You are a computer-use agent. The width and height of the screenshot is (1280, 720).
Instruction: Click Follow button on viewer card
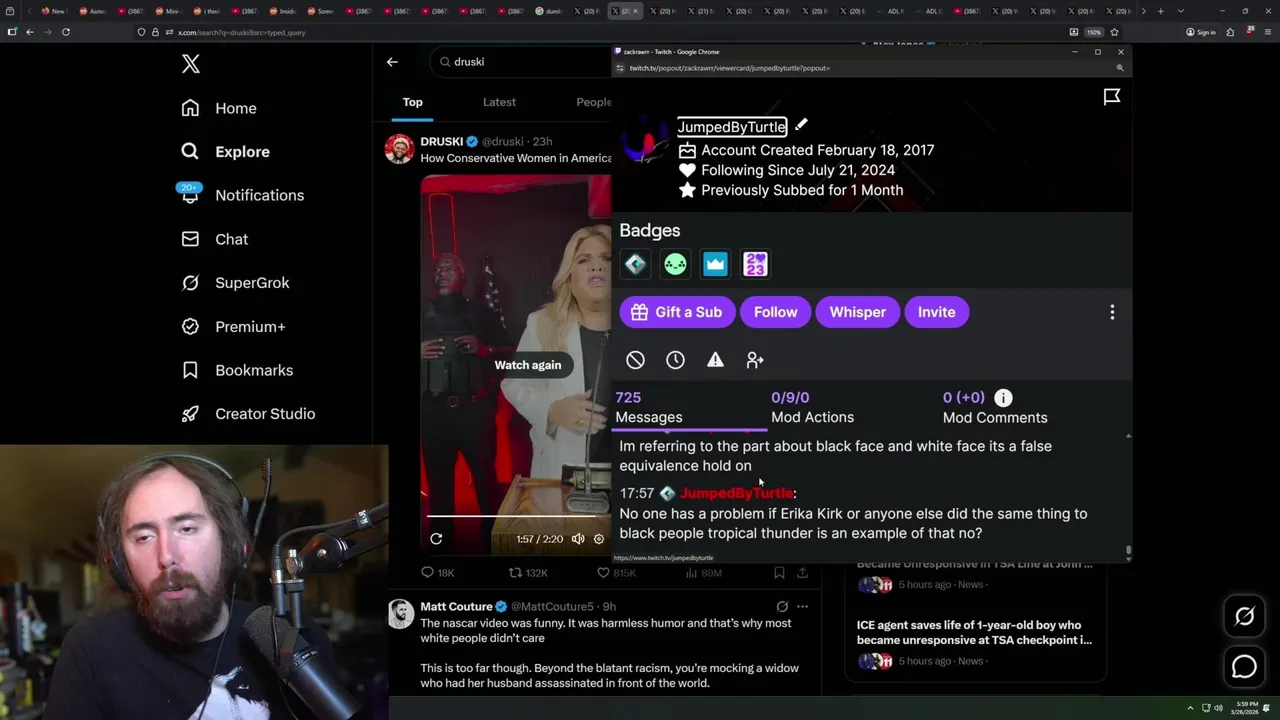point(776,312)
